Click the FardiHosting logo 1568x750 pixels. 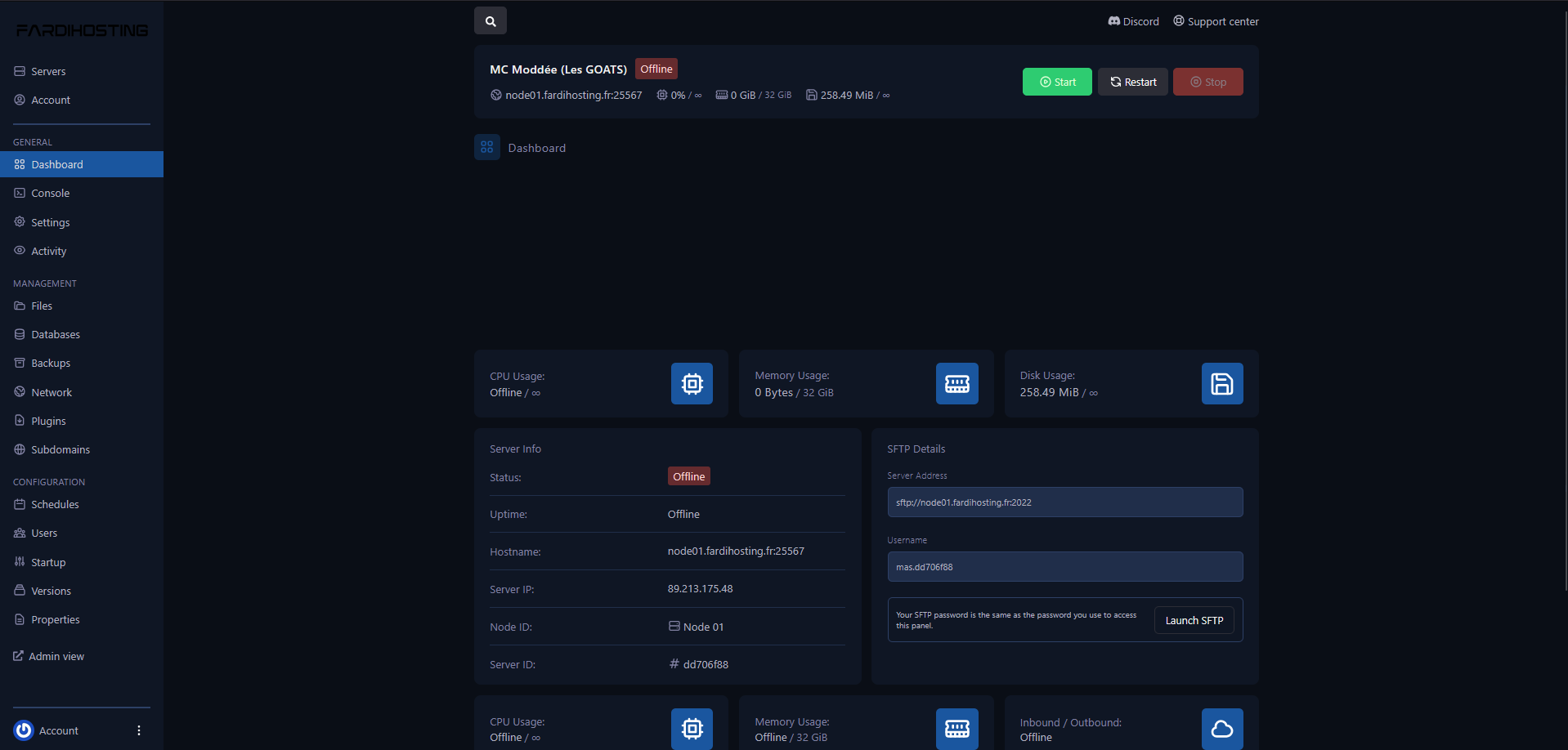82,30
